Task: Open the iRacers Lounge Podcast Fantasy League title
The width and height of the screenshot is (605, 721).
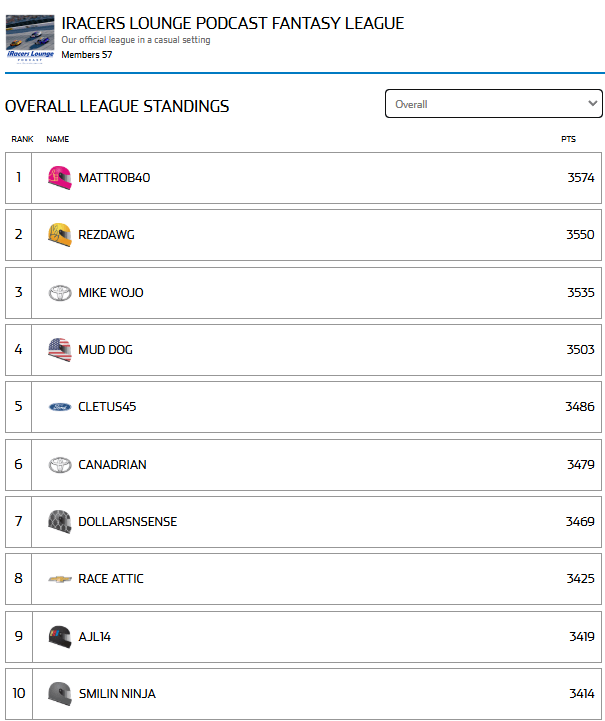Action: coord(233,23)
